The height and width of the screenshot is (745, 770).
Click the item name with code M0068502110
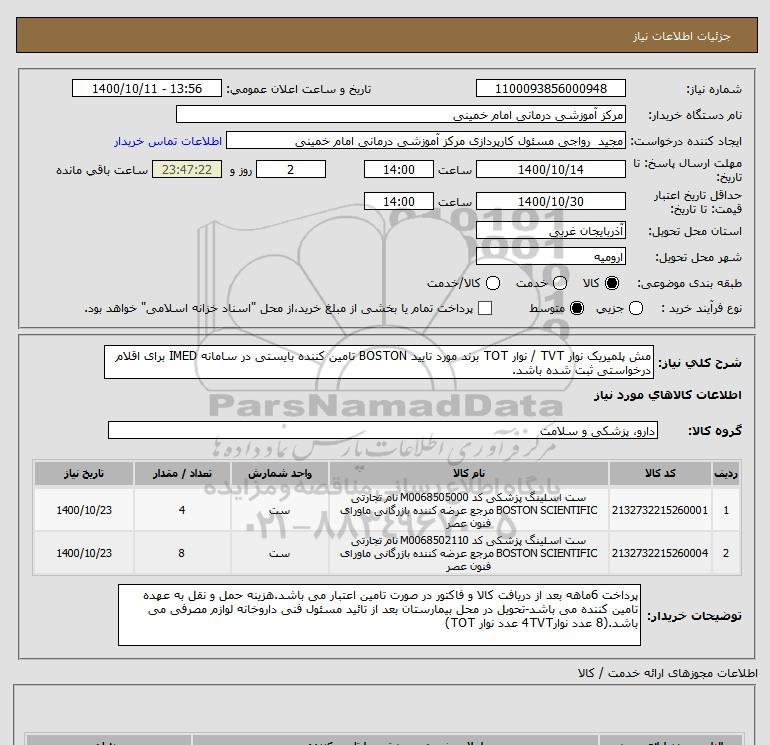(468, 553)
